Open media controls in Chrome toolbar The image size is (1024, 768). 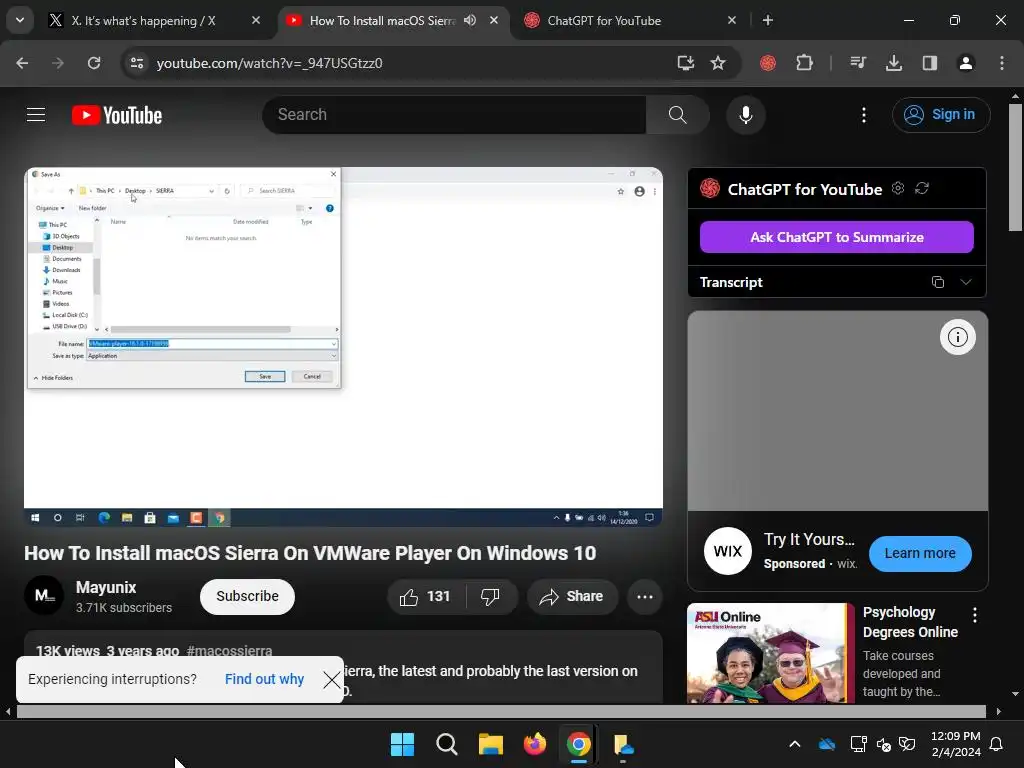[857, 63]
